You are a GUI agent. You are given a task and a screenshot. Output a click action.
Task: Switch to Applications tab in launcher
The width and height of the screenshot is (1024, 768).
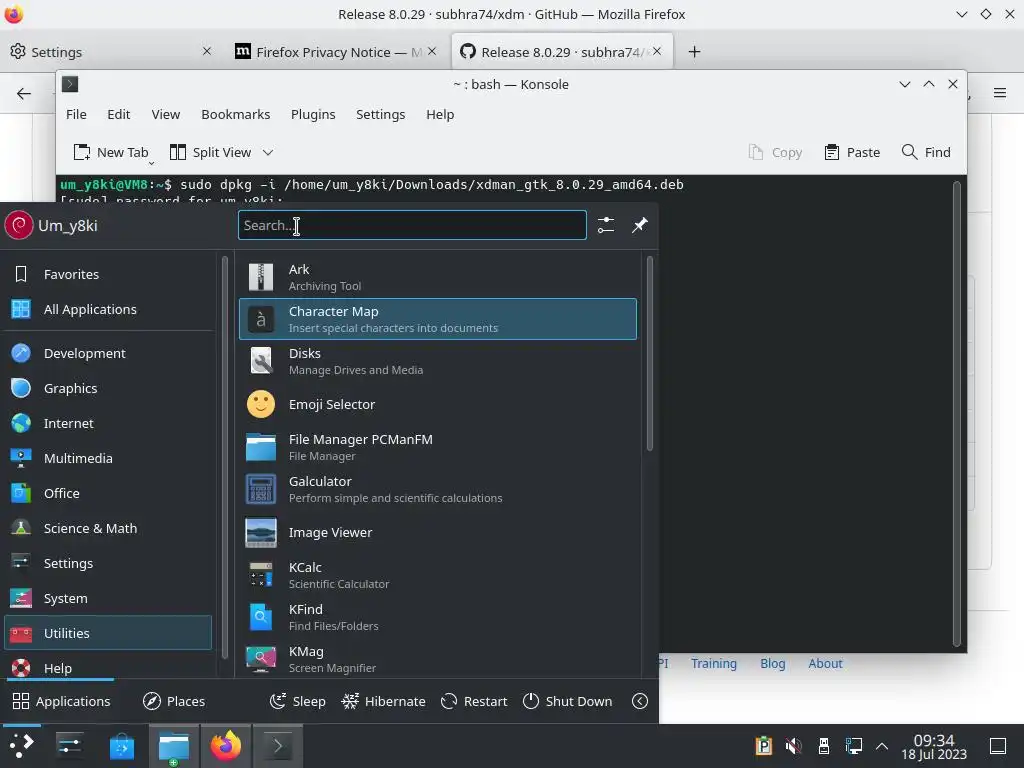pos(61,701)
